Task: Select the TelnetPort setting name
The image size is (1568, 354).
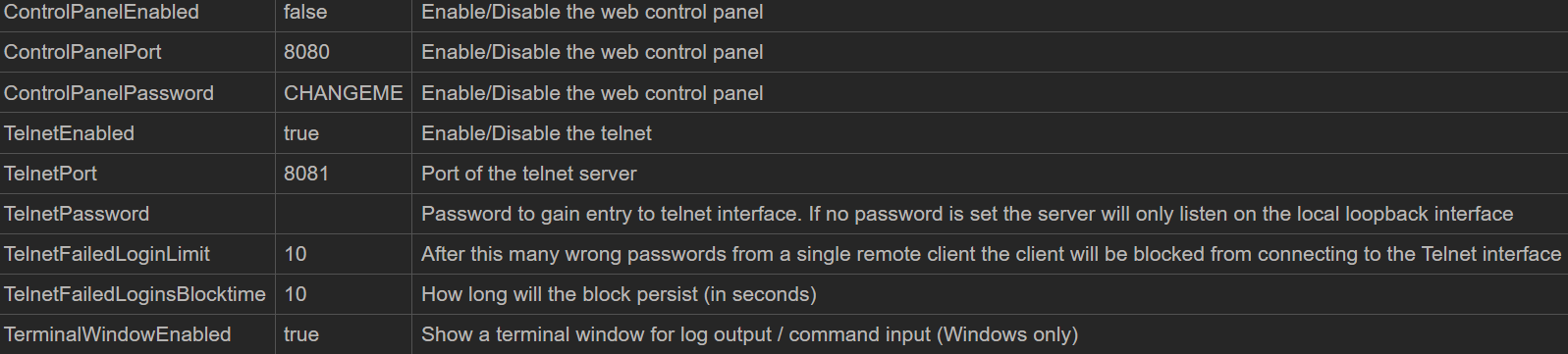Action: click(51, 174)
